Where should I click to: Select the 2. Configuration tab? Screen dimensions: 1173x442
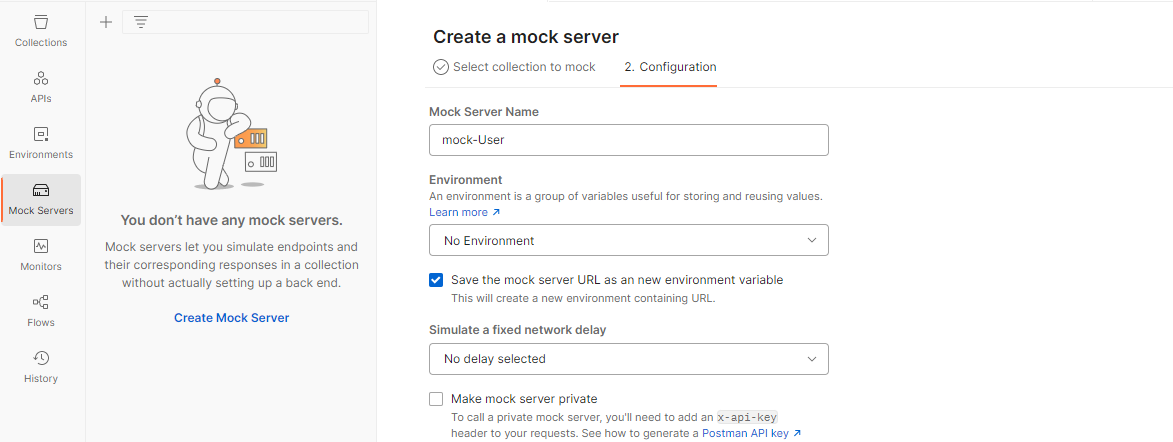(x=669, y=67)
